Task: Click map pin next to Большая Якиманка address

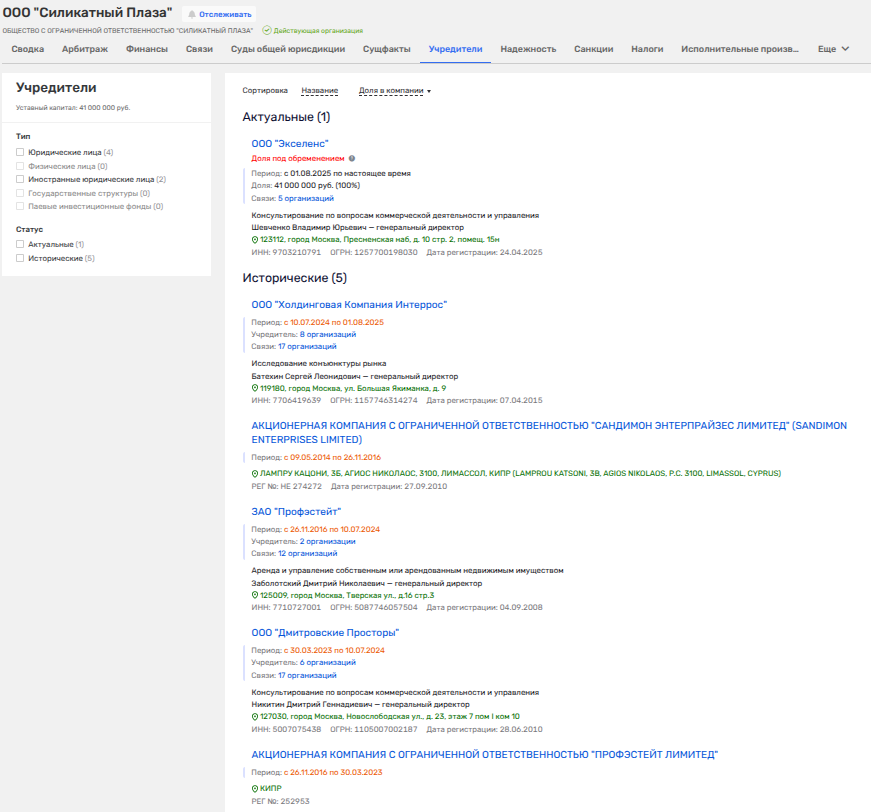Action: pos(255,388)
